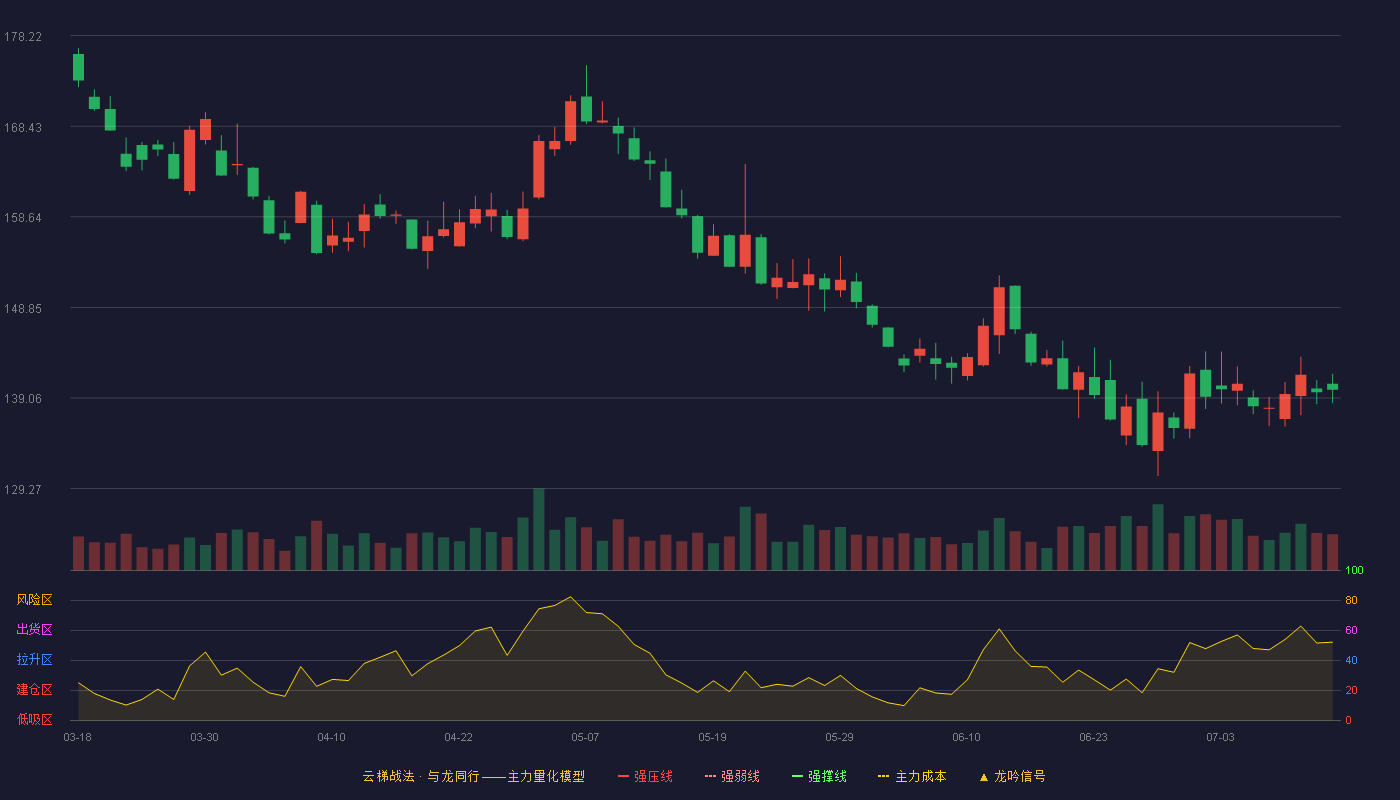This screenshot has height=800, width=1400.
Task: Click the 04-22 date label
Action: point(458,737)
